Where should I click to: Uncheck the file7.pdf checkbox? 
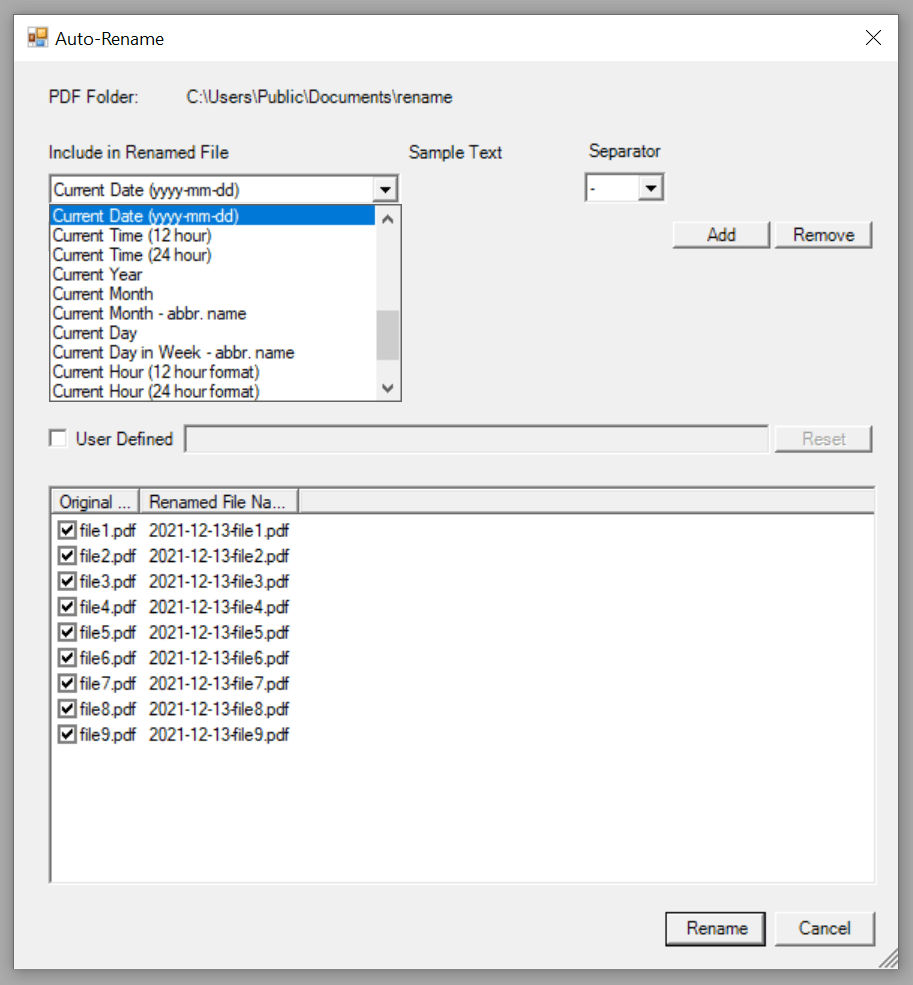coord(67,683)
